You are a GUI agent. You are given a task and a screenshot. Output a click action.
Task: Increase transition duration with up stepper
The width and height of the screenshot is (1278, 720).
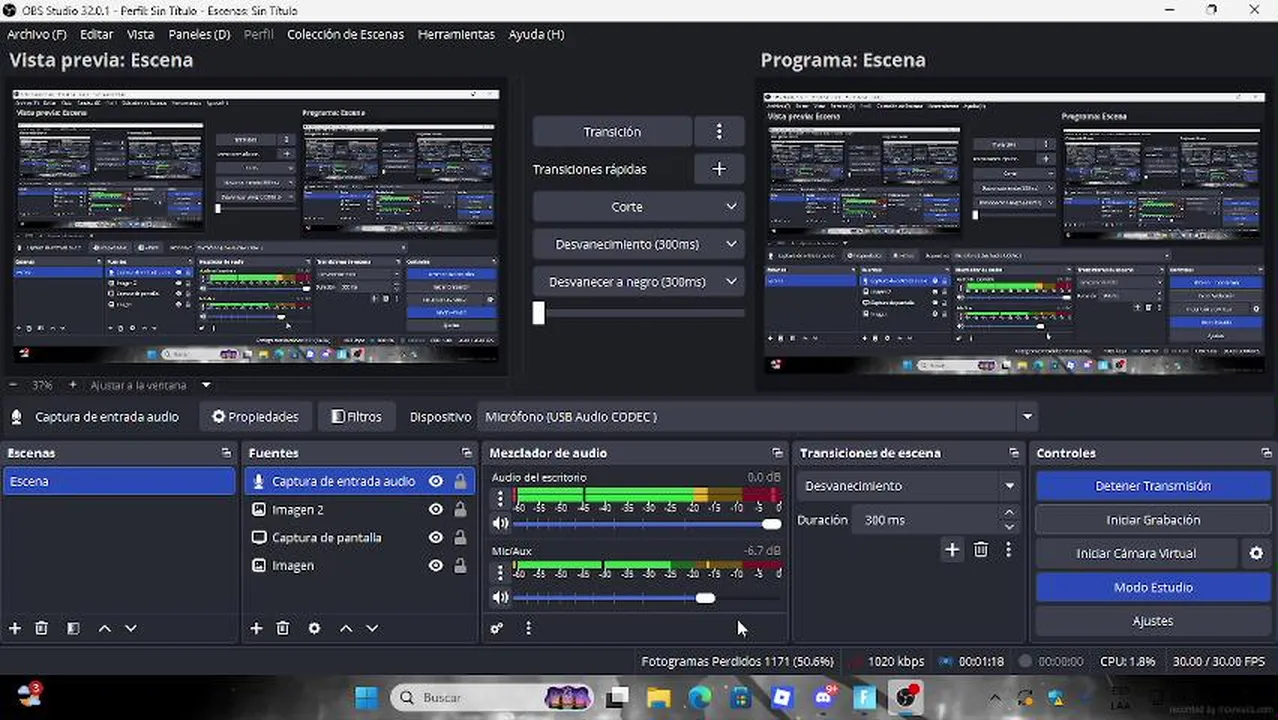point(1009,514)
